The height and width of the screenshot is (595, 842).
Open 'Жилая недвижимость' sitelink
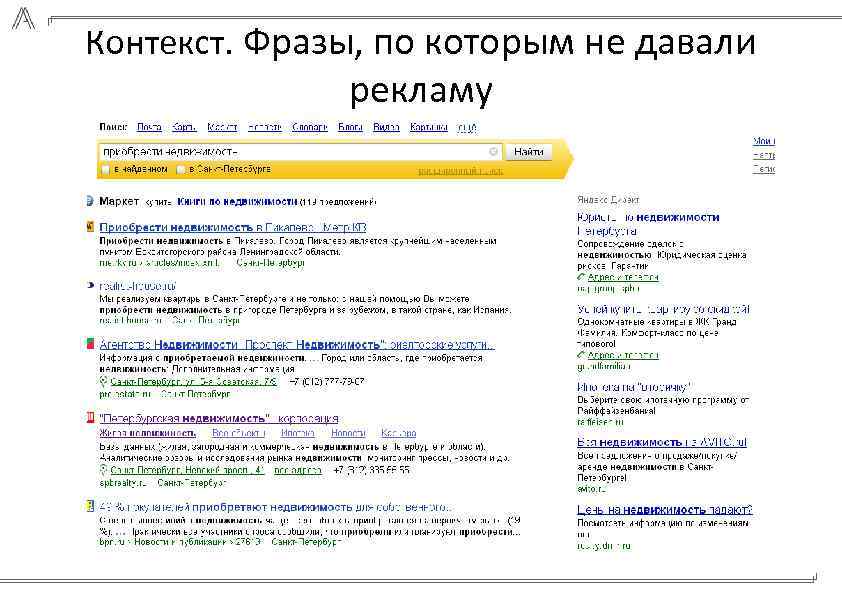(x=148, y=433)
